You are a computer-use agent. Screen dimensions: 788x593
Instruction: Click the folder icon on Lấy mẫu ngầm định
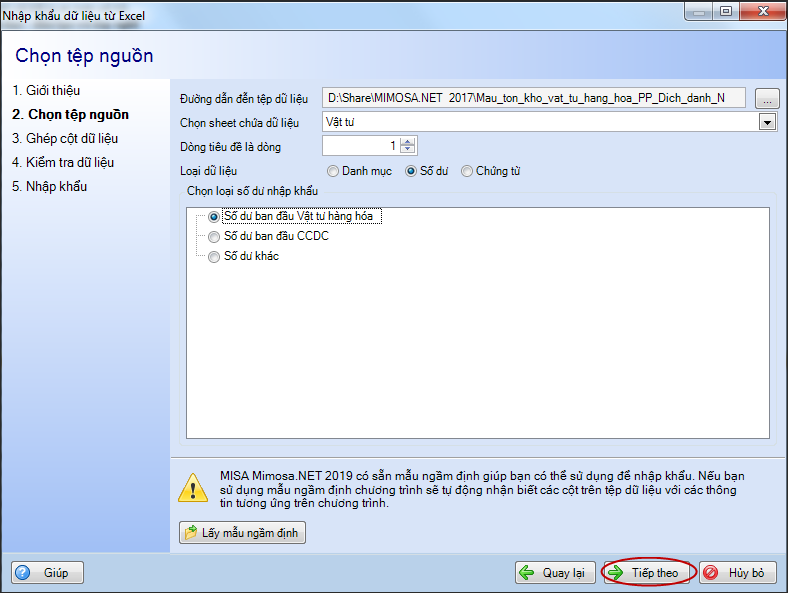(x=191, y=533)
